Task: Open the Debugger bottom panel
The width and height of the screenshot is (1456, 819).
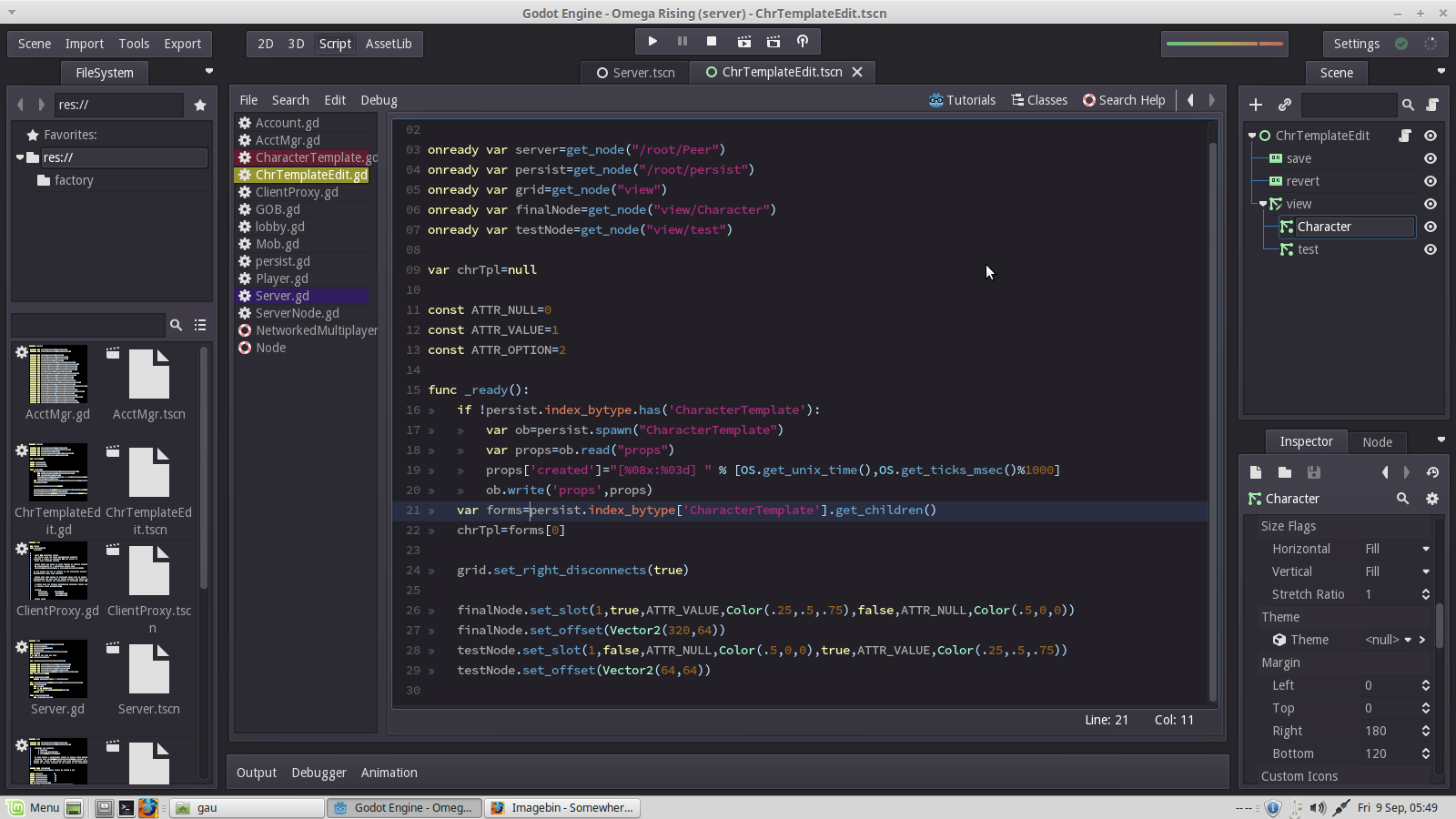Action: [318, 773]
